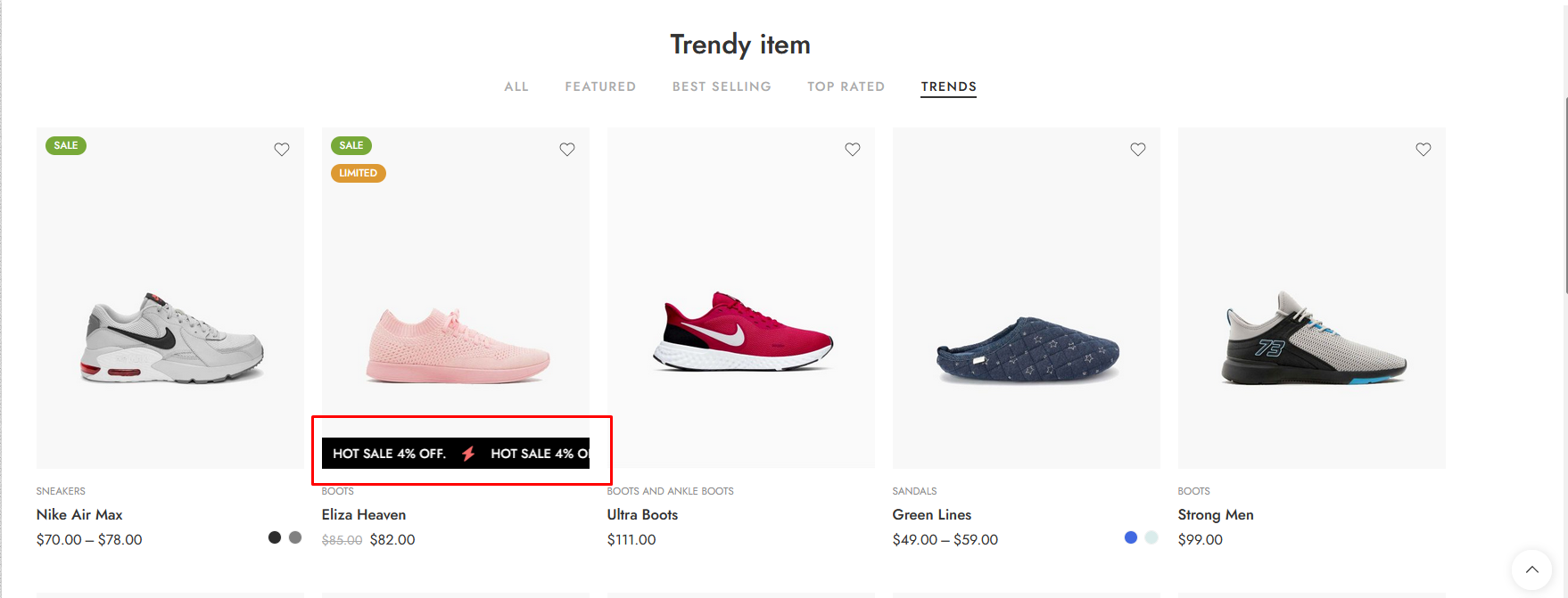Add Green Lines to wishlist
This screenshot has width=1568, height=598.
pos(1138,150)
